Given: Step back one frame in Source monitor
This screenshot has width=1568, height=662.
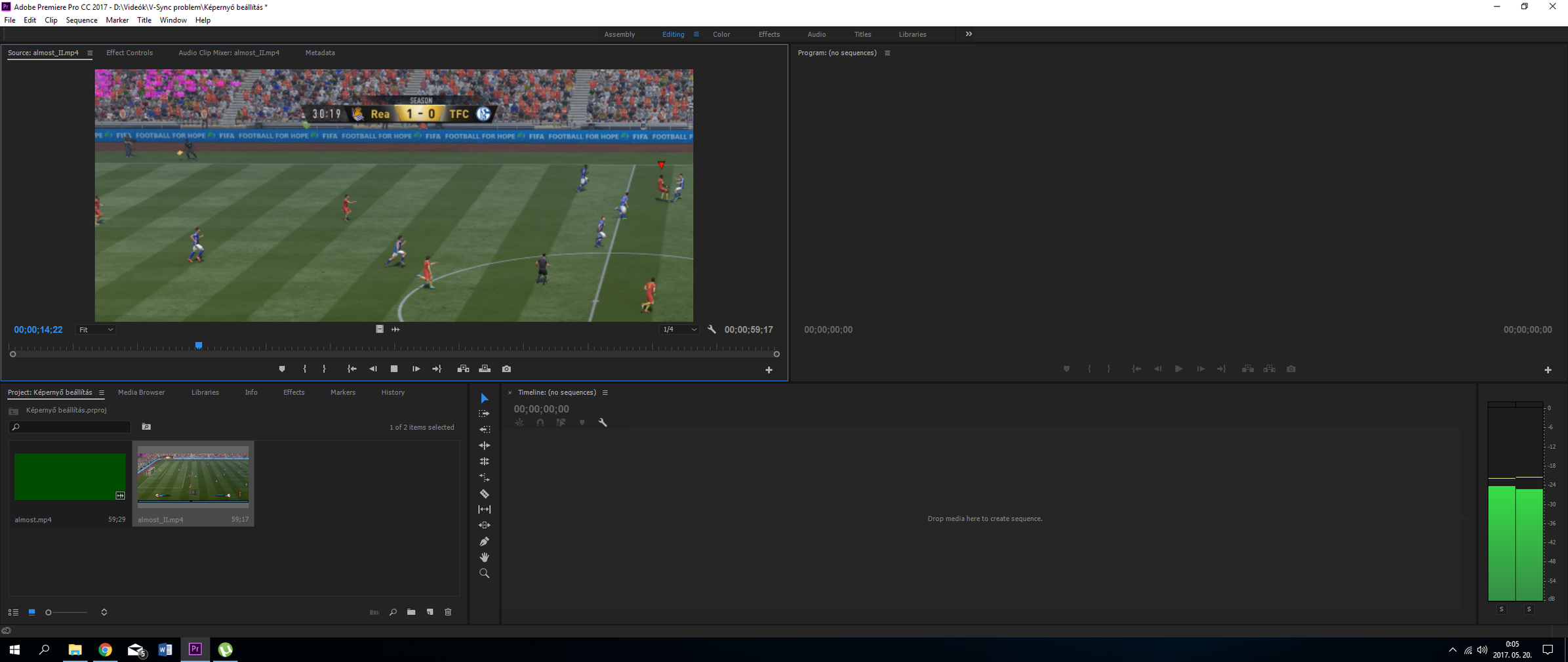Looking at the screenshot, I should [x=373, y=369].
